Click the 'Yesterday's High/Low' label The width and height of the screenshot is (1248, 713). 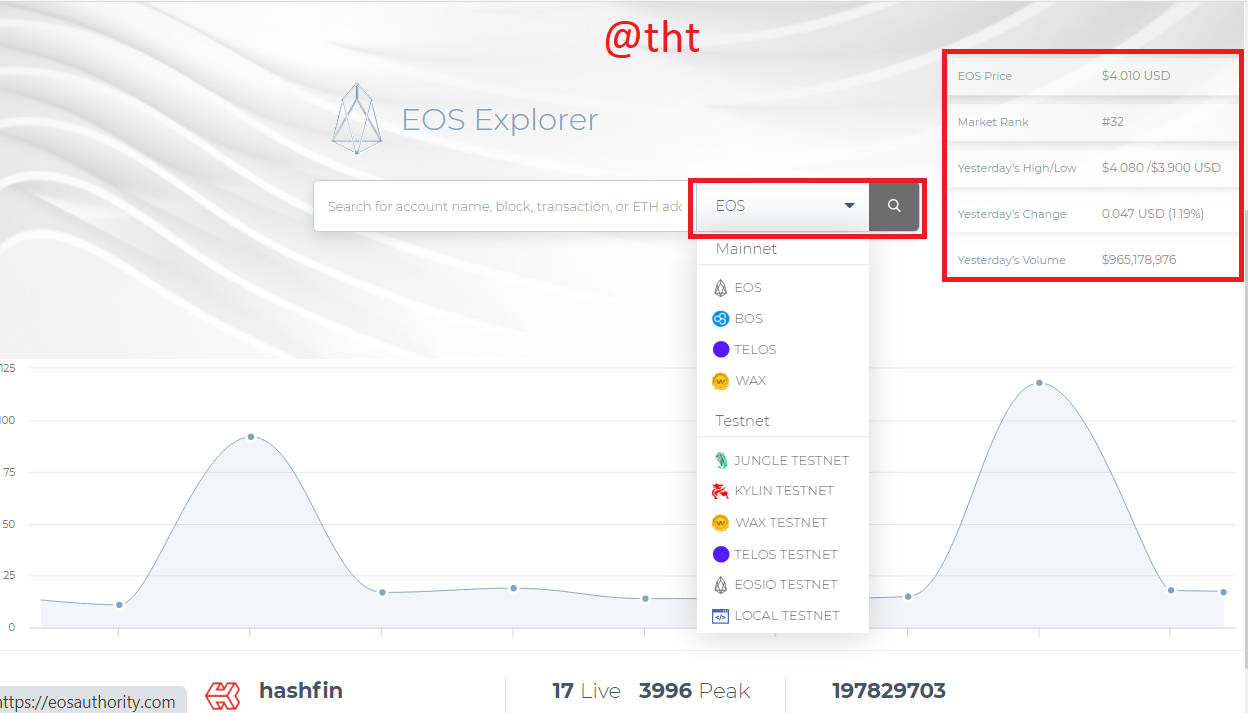[x=1017, y=168]
